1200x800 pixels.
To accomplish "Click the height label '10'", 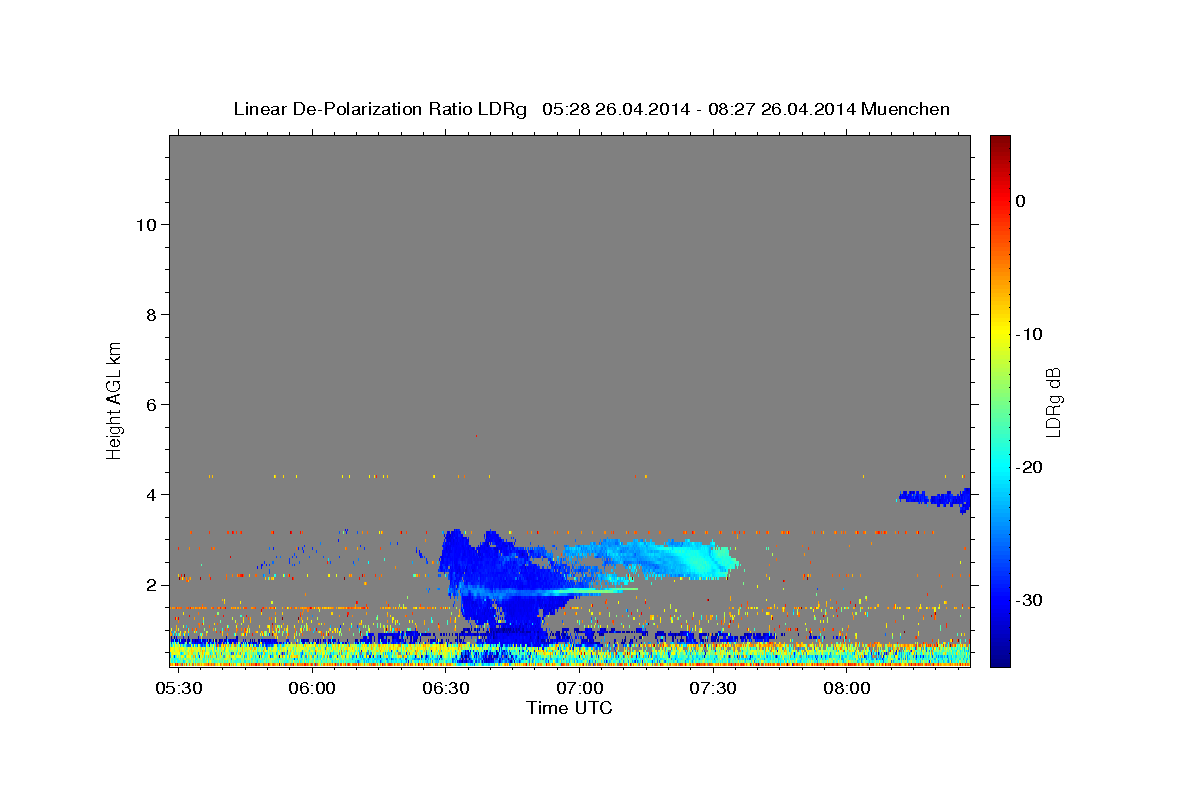I will [x=145, y=224].
